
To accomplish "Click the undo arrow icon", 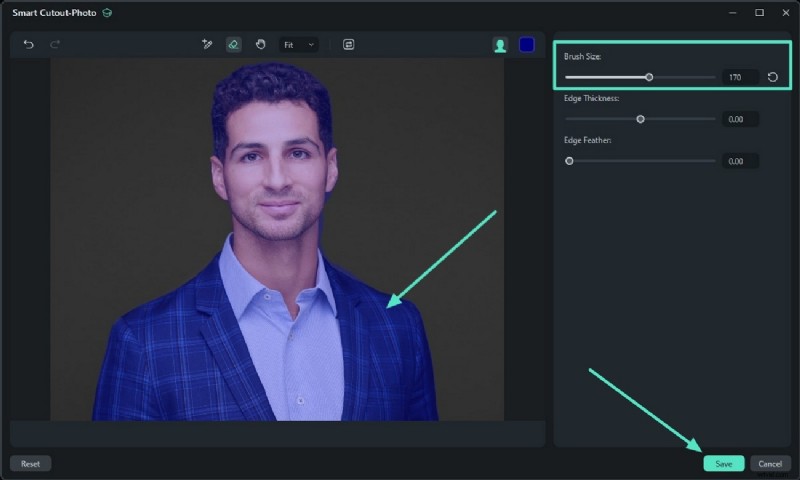I will (x=29, y=45).
